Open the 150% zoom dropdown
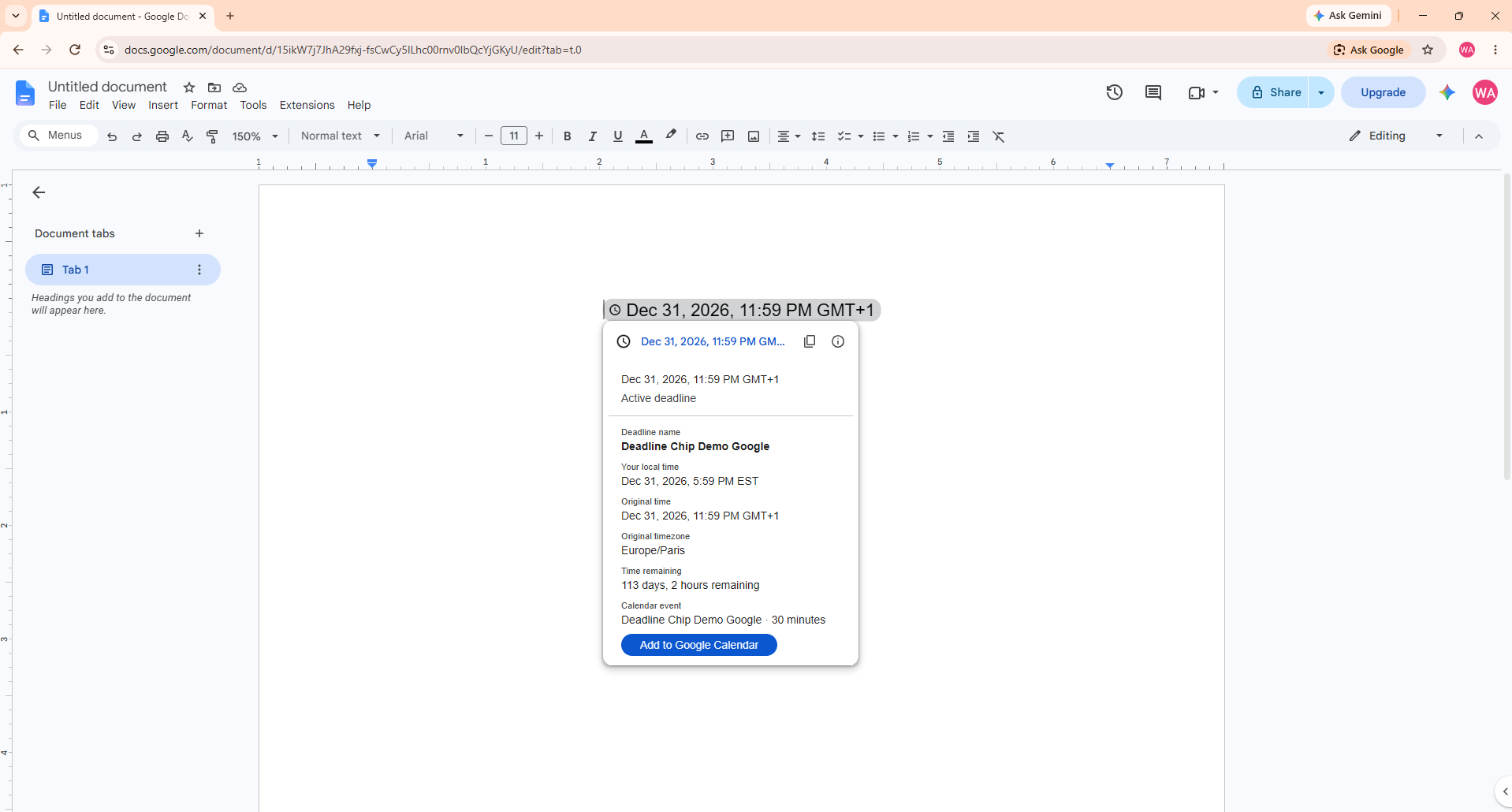 click(x=255, y=136)
